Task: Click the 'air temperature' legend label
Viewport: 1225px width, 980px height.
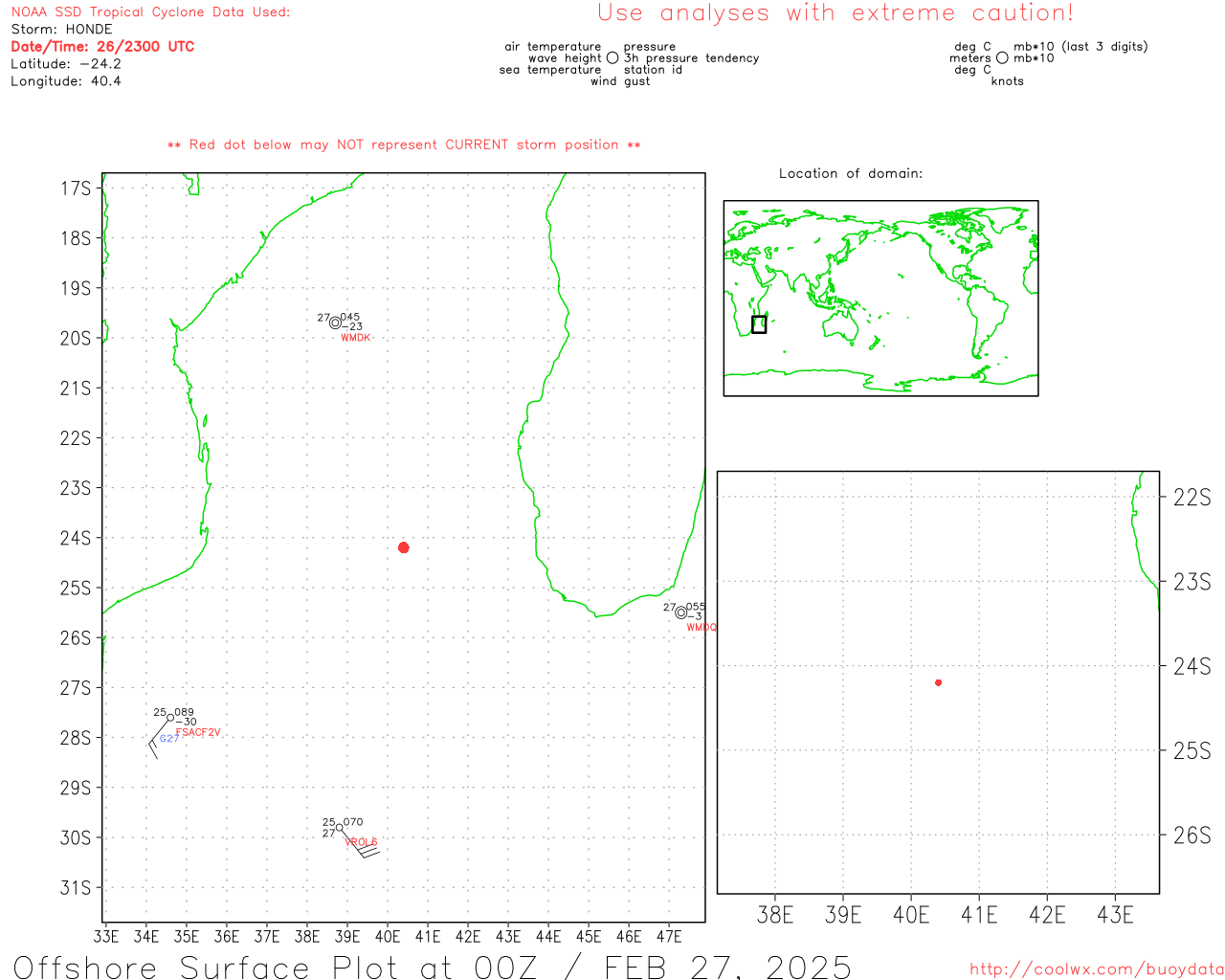Action: [553, 47]
